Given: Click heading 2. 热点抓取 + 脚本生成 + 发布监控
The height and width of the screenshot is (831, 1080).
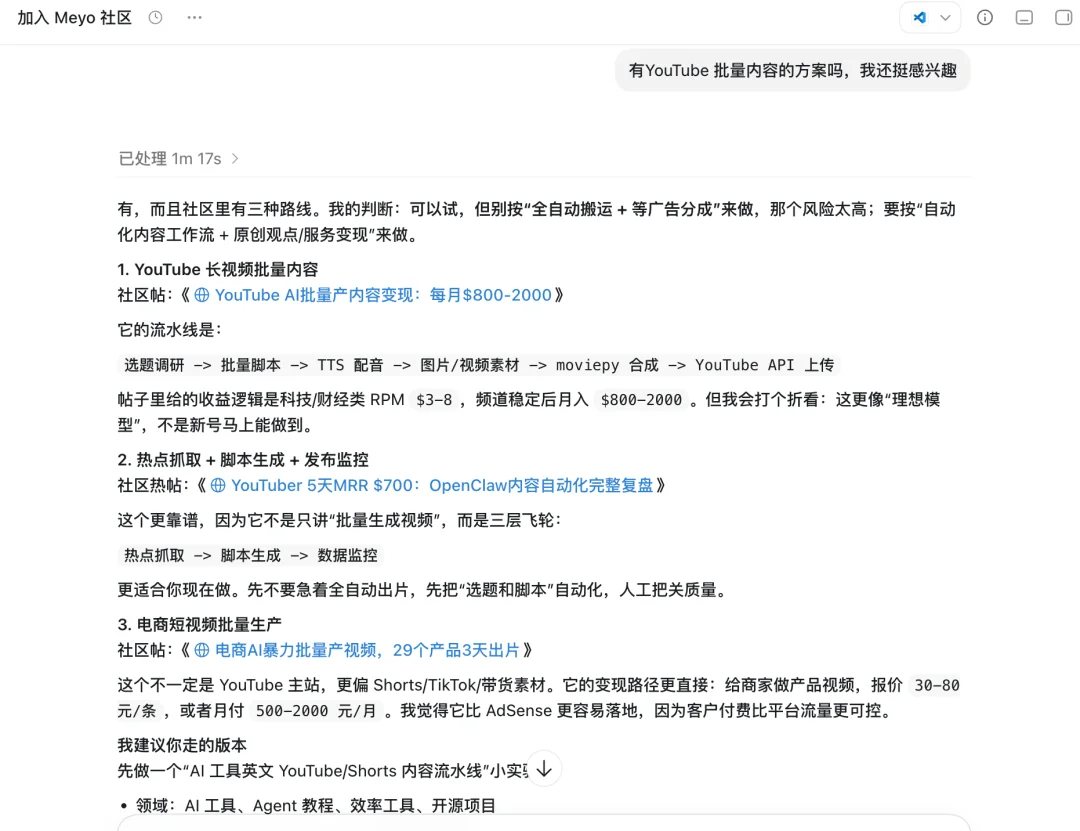Looking at the screenshot, I should [x=243, y=460].
